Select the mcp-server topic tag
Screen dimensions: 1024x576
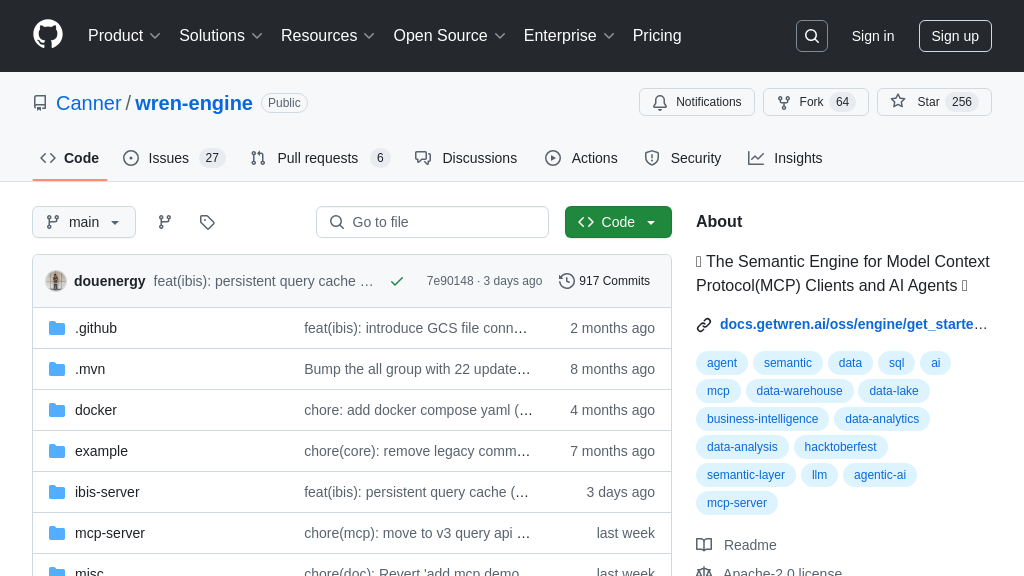coord(737,504)
